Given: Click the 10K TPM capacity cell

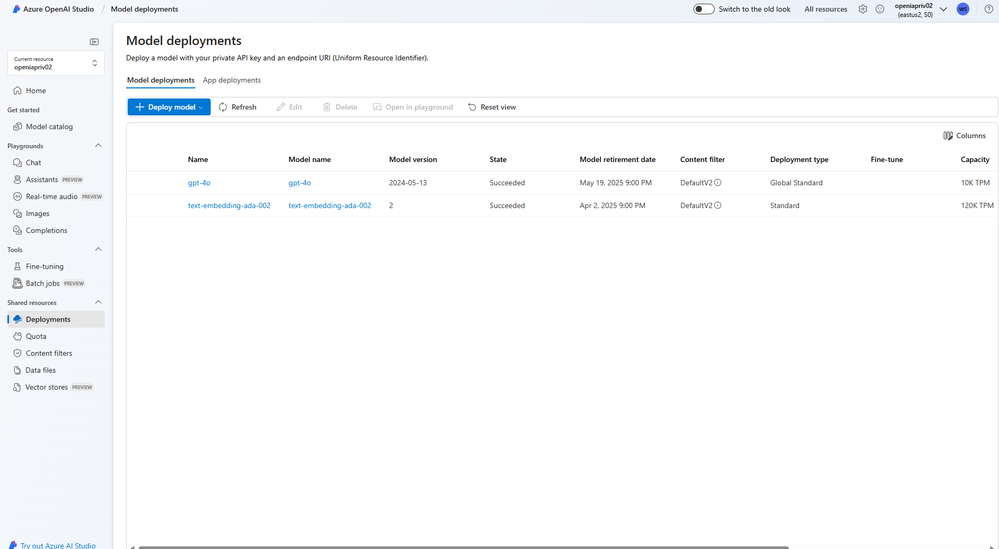Looking at the screenshot, I should click(975, 183).
